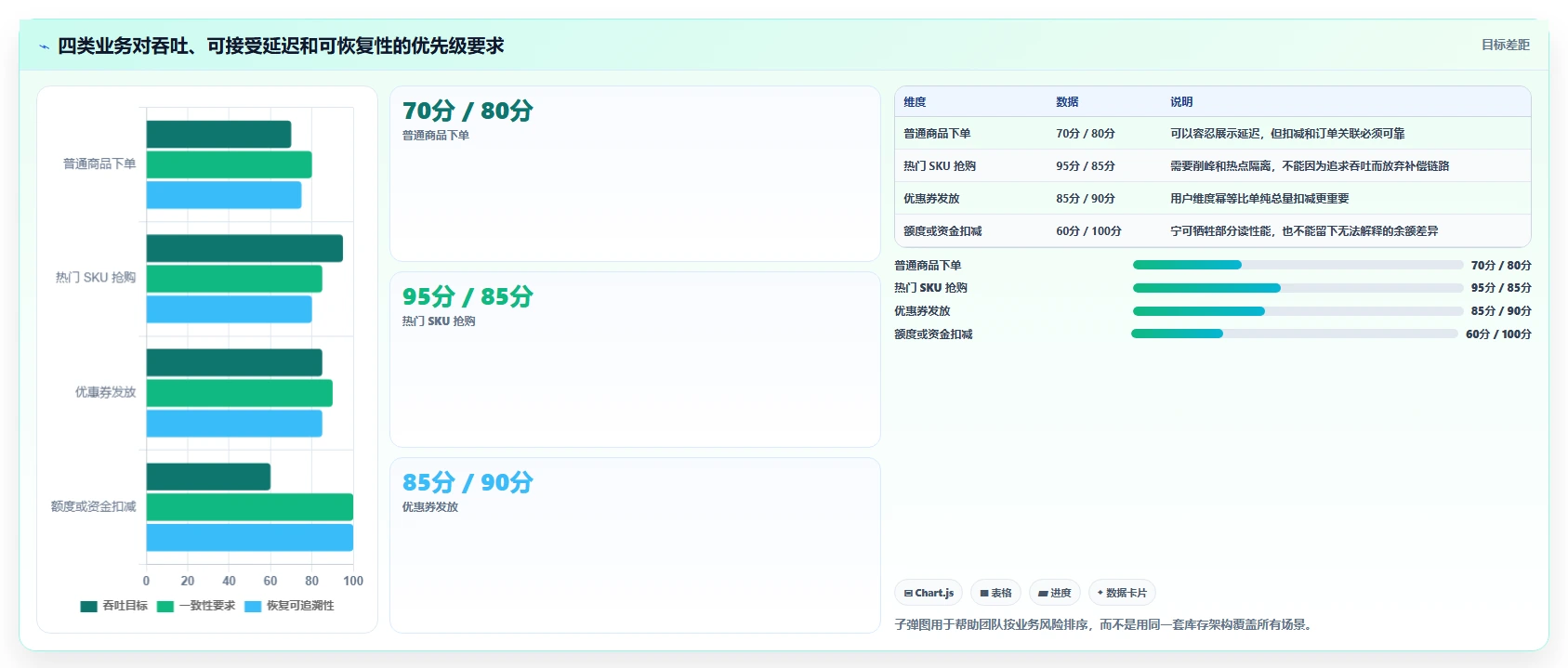Click the blue 恢复可追溯性 bar for 额度或资金扣减
This screenshot has width=1568, height=668.
(x=250, y=538)
